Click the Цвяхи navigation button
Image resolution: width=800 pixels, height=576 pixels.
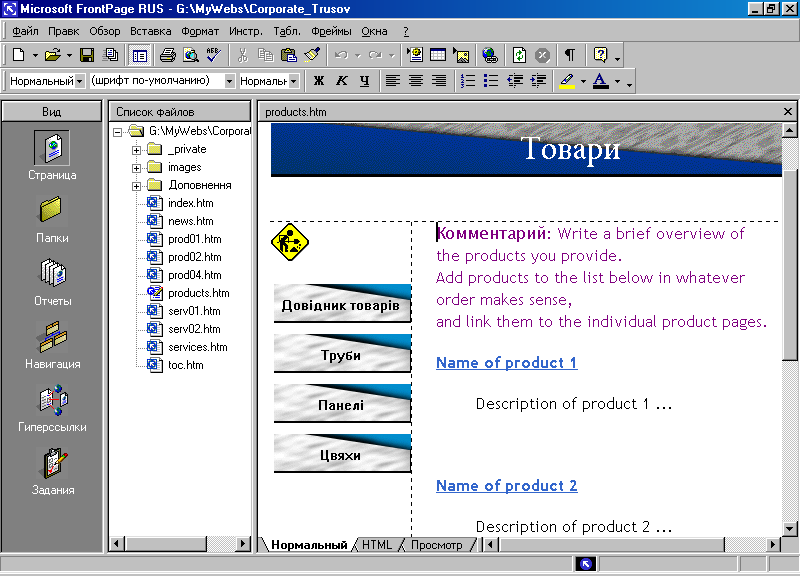[342, 454]
